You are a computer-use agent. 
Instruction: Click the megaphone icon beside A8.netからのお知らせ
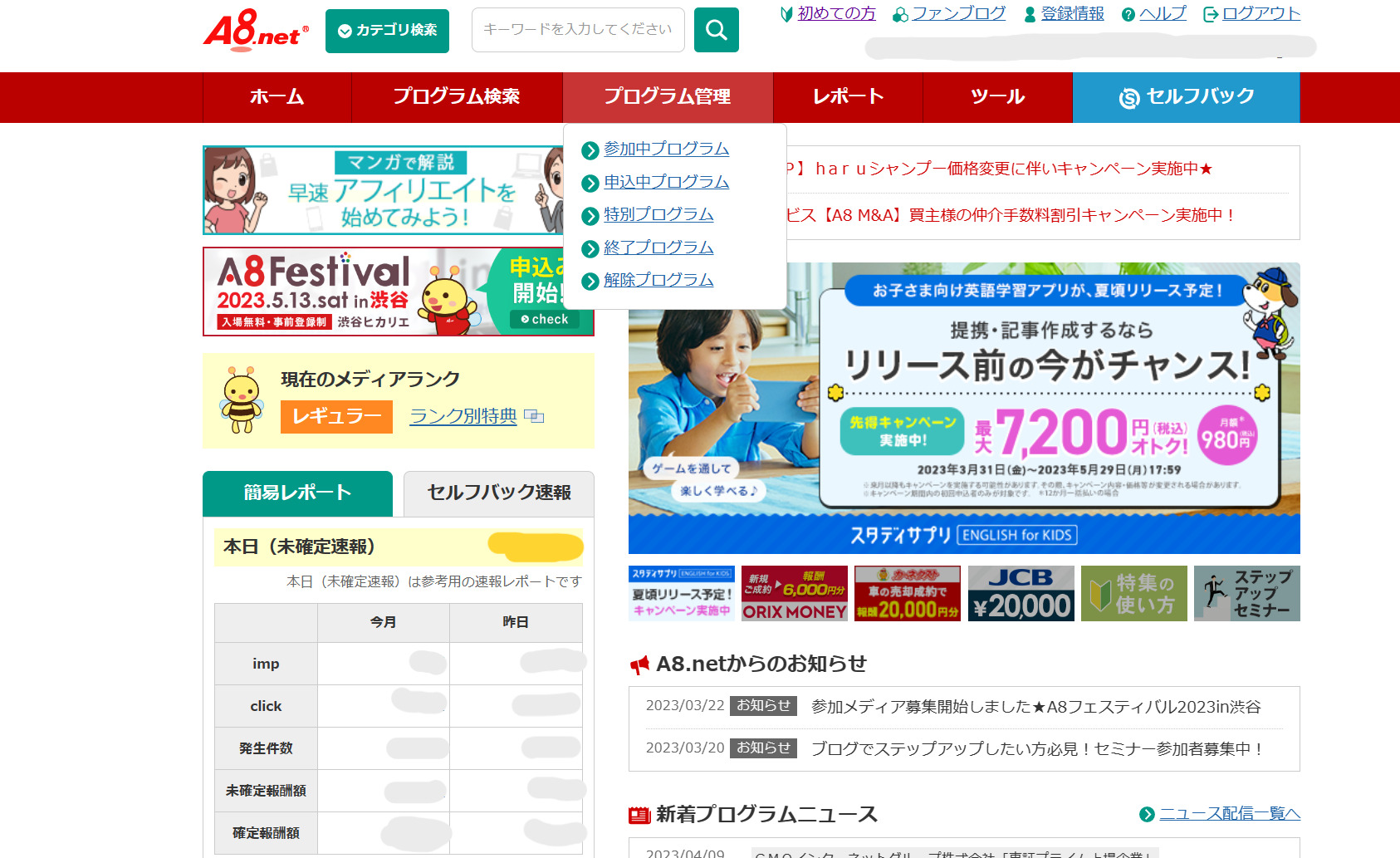coord(639,664)
